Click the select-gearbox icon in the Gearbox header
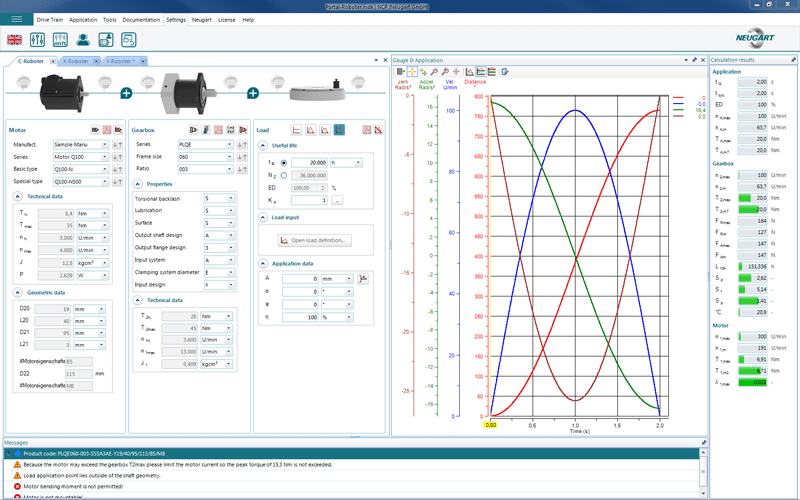 [x=193, y=130]
